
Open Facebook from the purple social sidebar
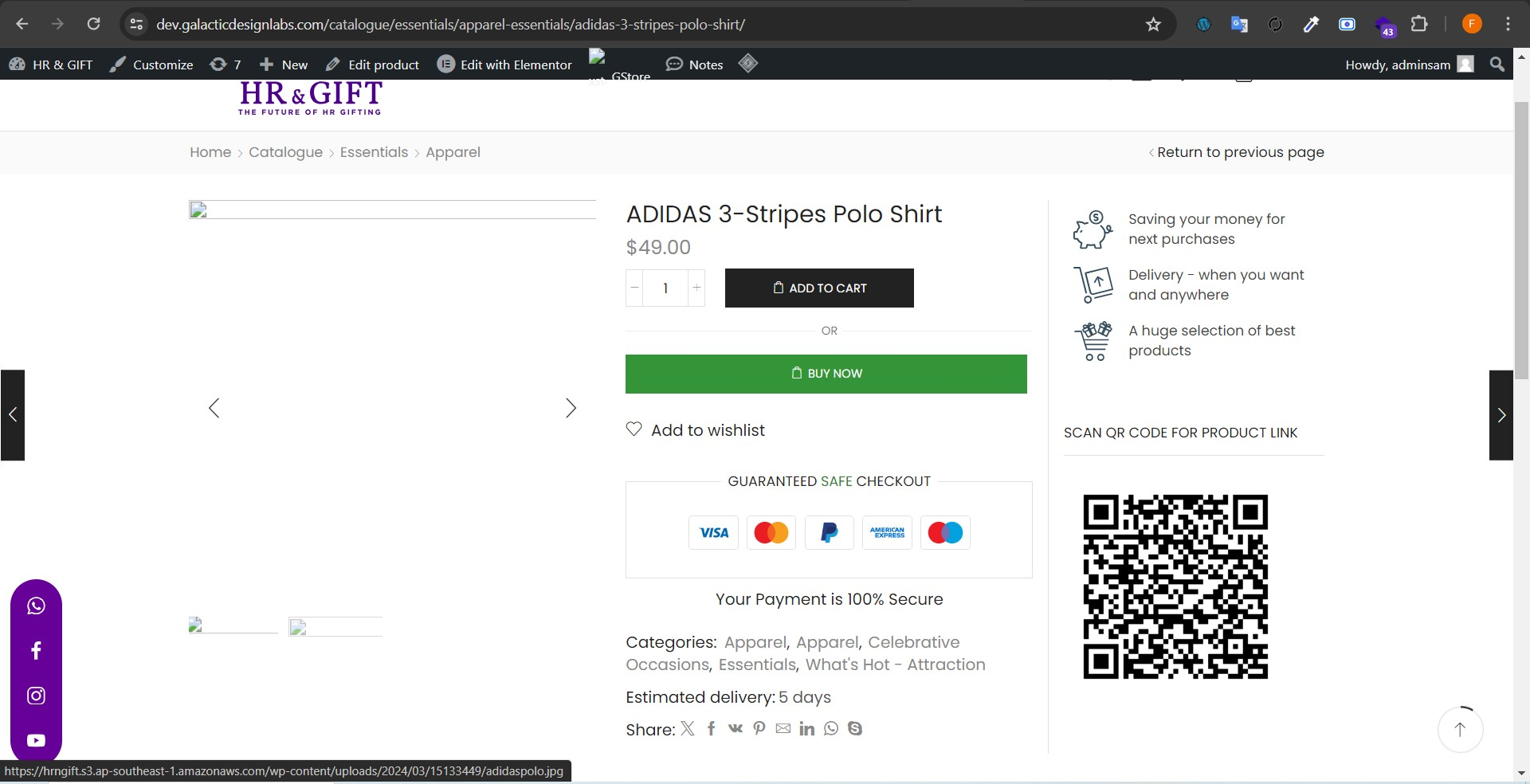(36, 650)
